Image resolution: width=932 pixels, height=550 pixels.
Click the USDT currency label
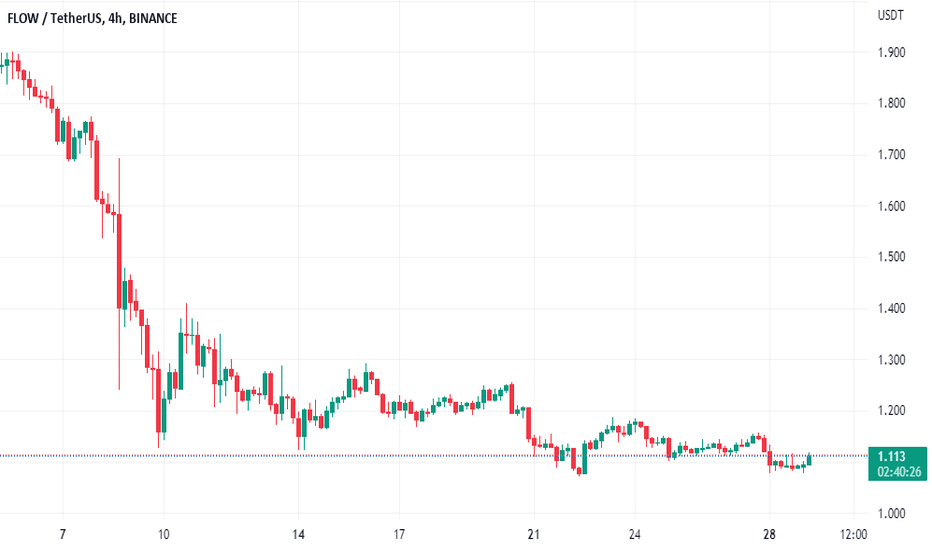[890, 15]
